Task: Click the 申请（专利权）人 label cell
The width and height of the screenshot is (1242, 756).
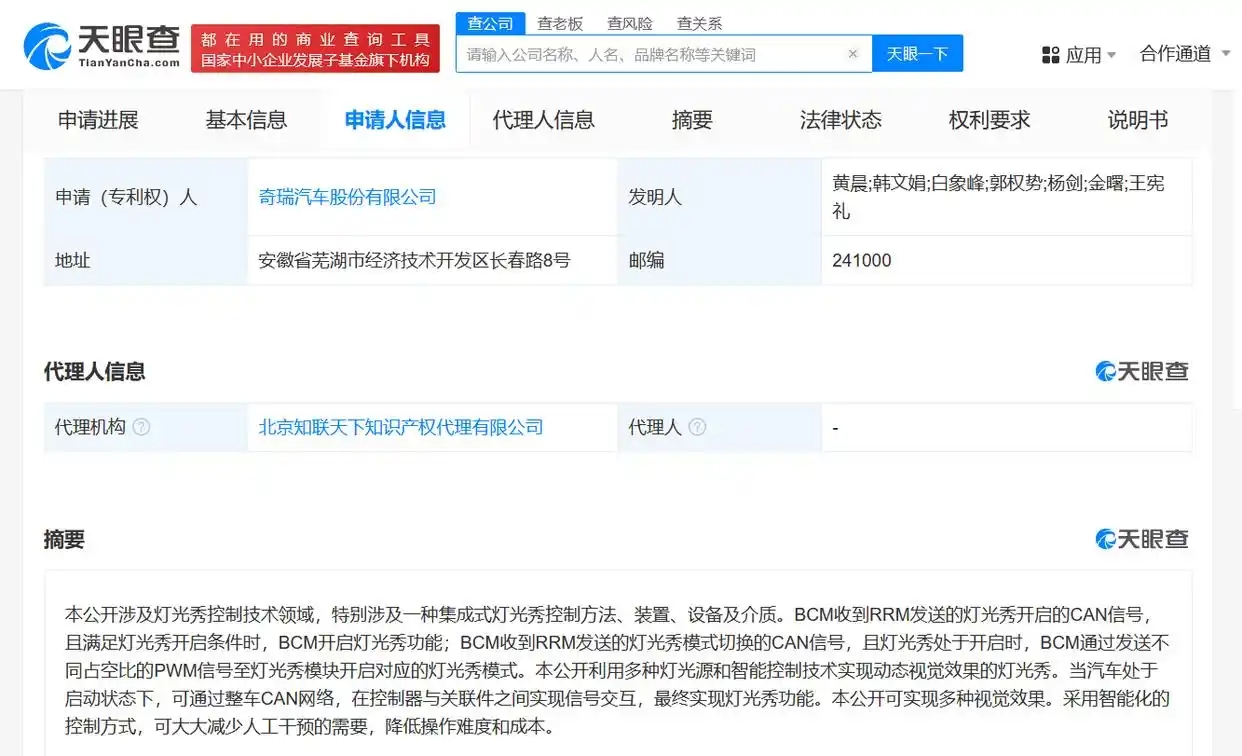Action: (146, 197)
